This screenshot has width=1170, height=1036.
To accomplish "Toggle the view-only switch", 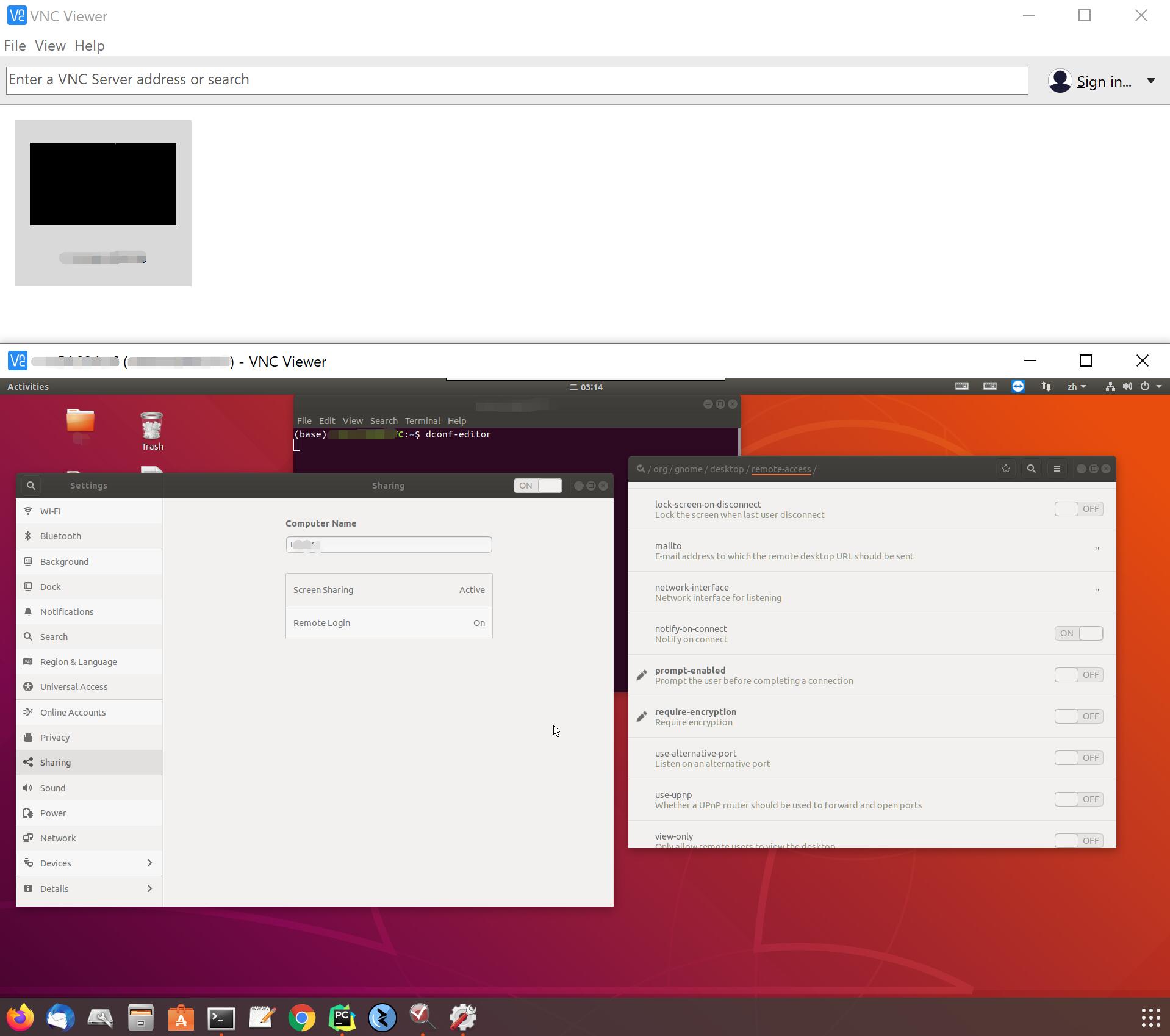I will 1078,840.
